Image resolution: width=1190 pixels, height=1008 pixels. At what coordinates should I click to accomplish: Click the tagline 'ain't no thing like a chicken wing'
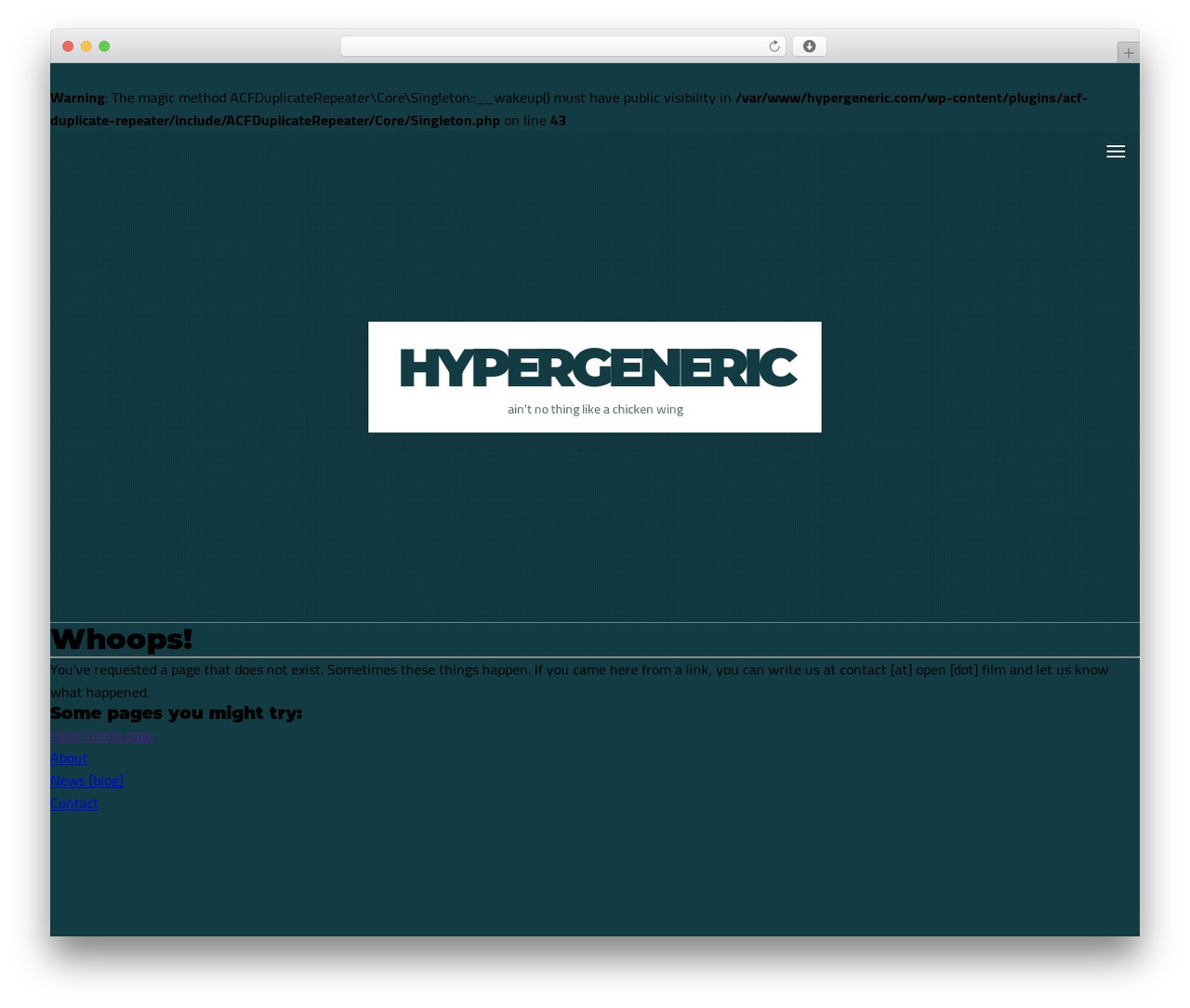pos(595,409)
